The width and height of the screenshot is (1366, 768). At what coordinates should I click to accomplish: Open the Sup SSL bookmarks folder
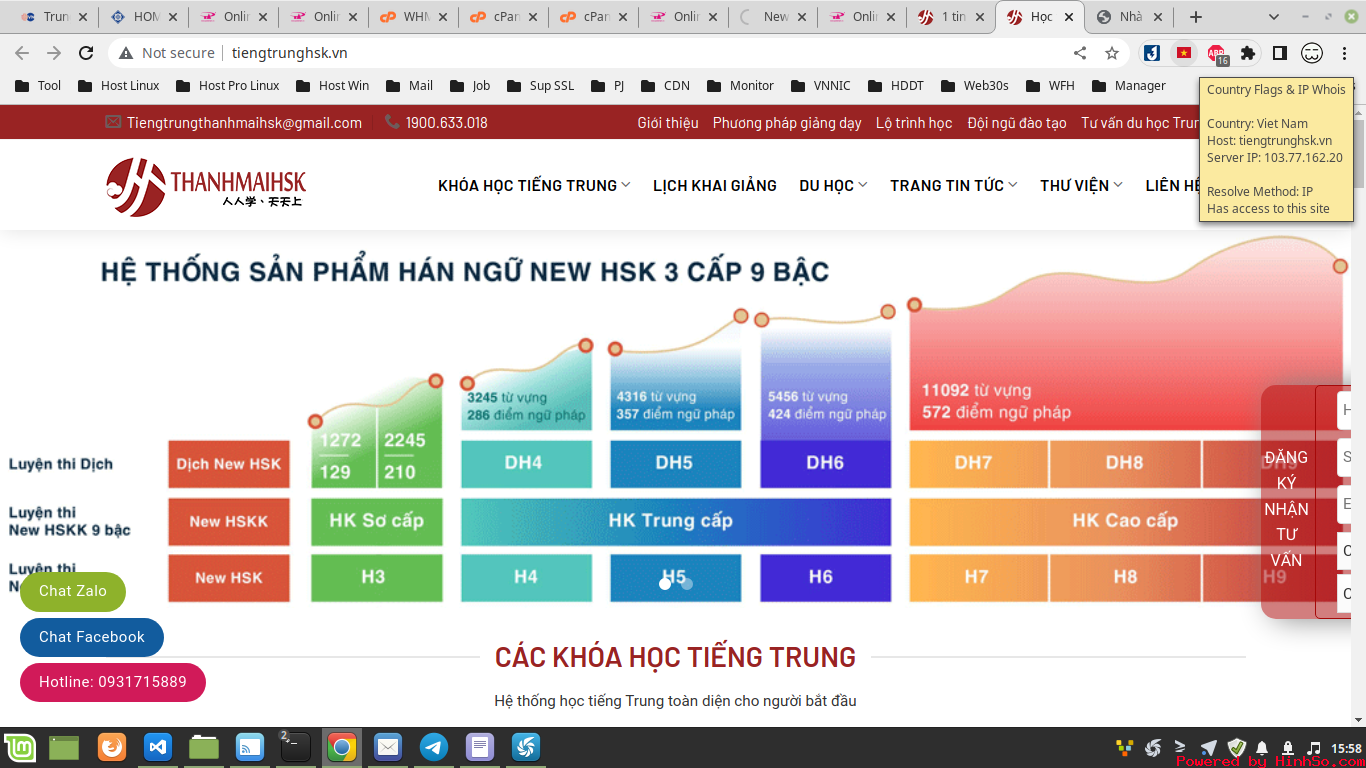click(540, 86)
